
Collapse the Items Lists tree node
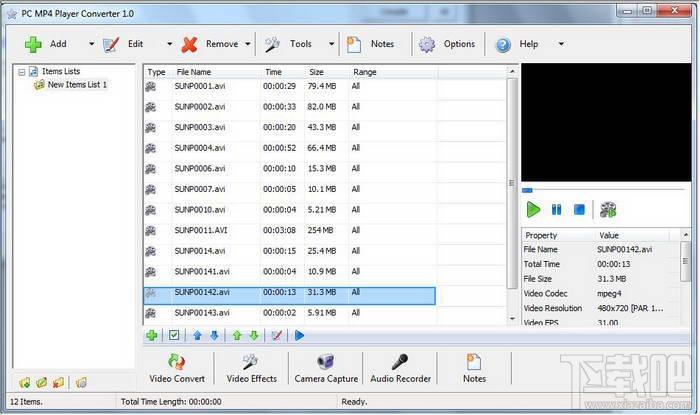point(21,72)
